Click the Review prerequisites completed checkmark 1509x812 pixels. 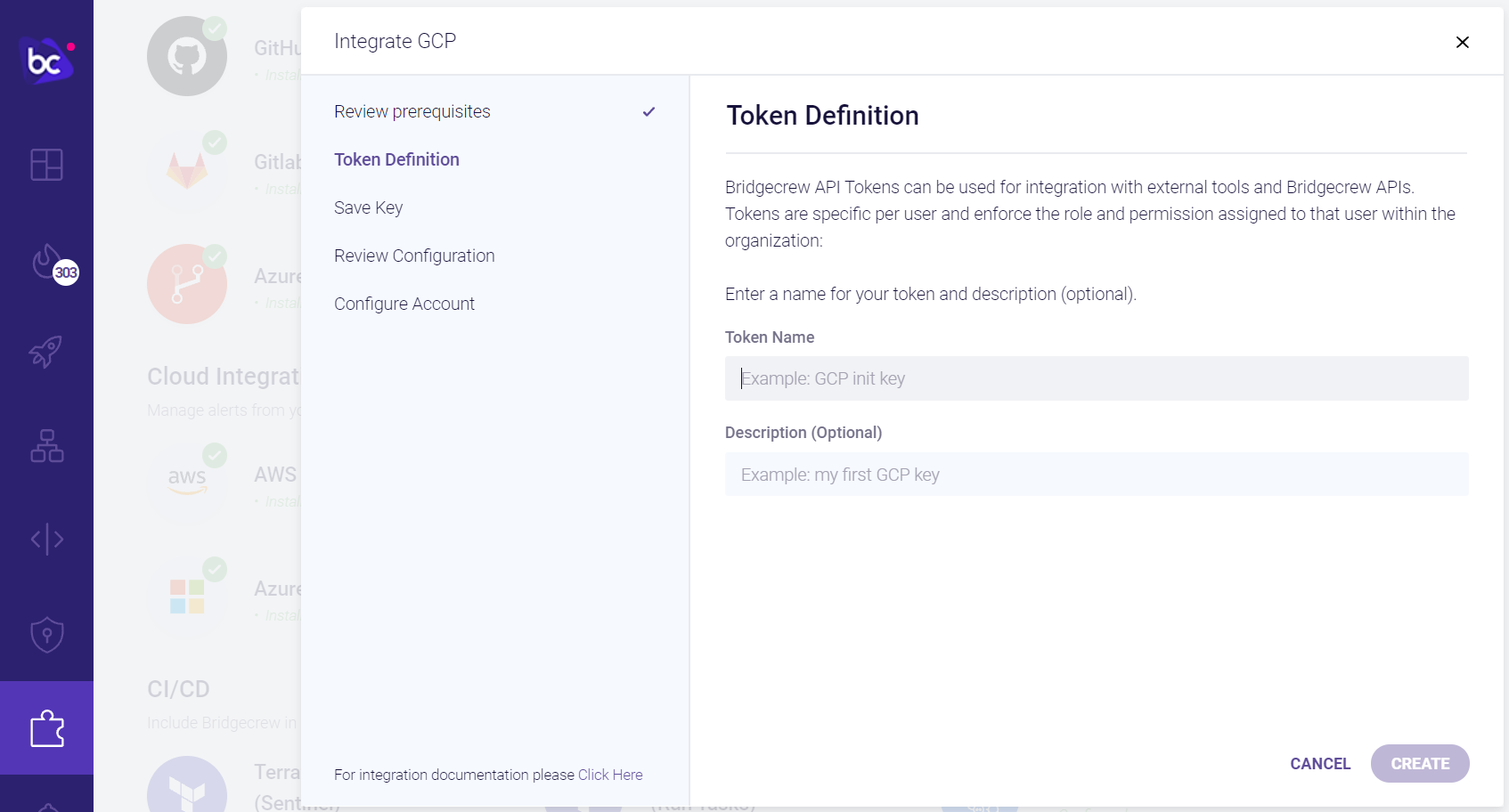649,111
